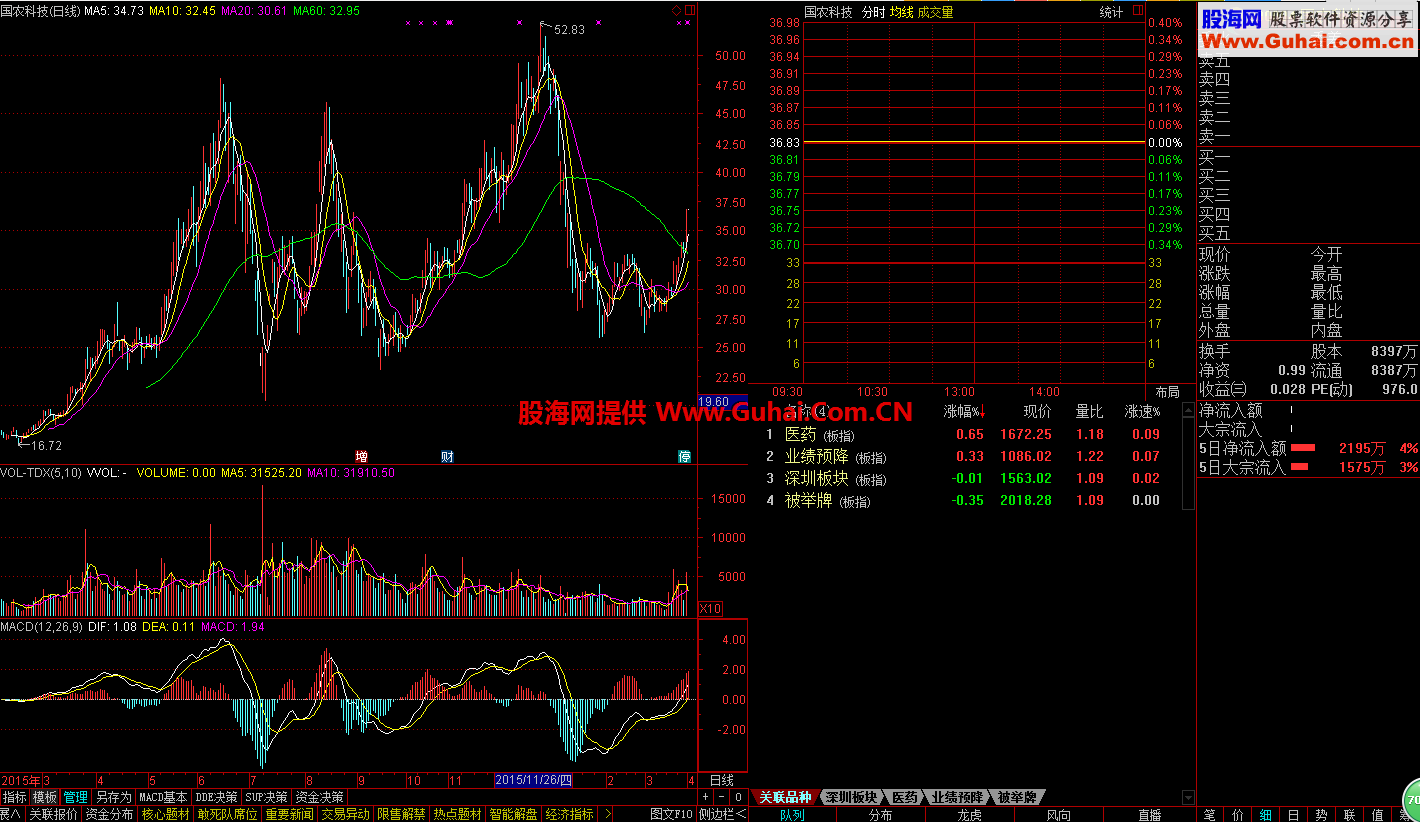Click the 涨幅% column header
The height and width of the screenshot is (822, 1420).
click(x=964, y=411)
